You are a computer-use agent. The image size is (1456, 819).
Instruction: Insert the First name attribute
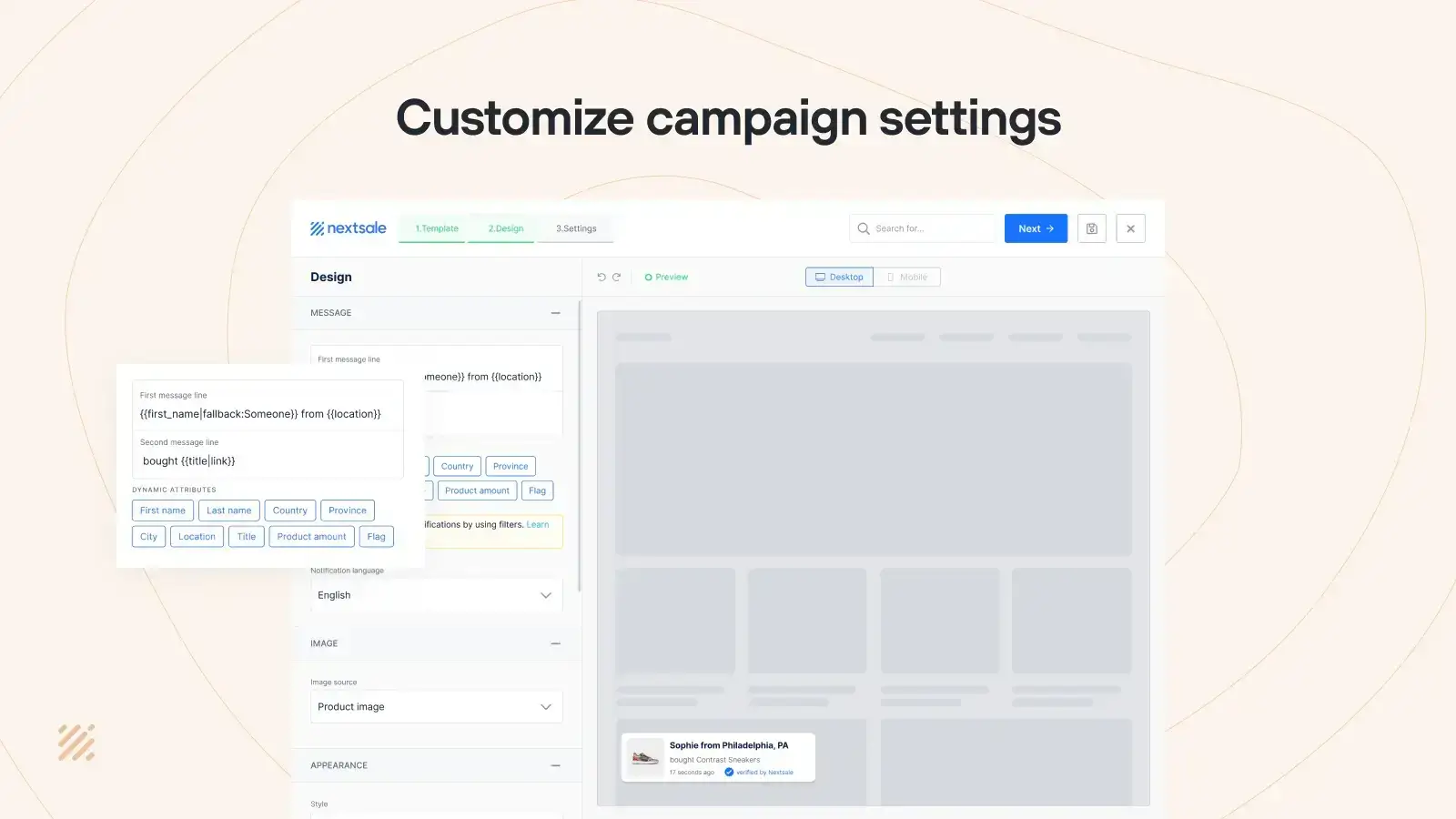coord(163,511)
